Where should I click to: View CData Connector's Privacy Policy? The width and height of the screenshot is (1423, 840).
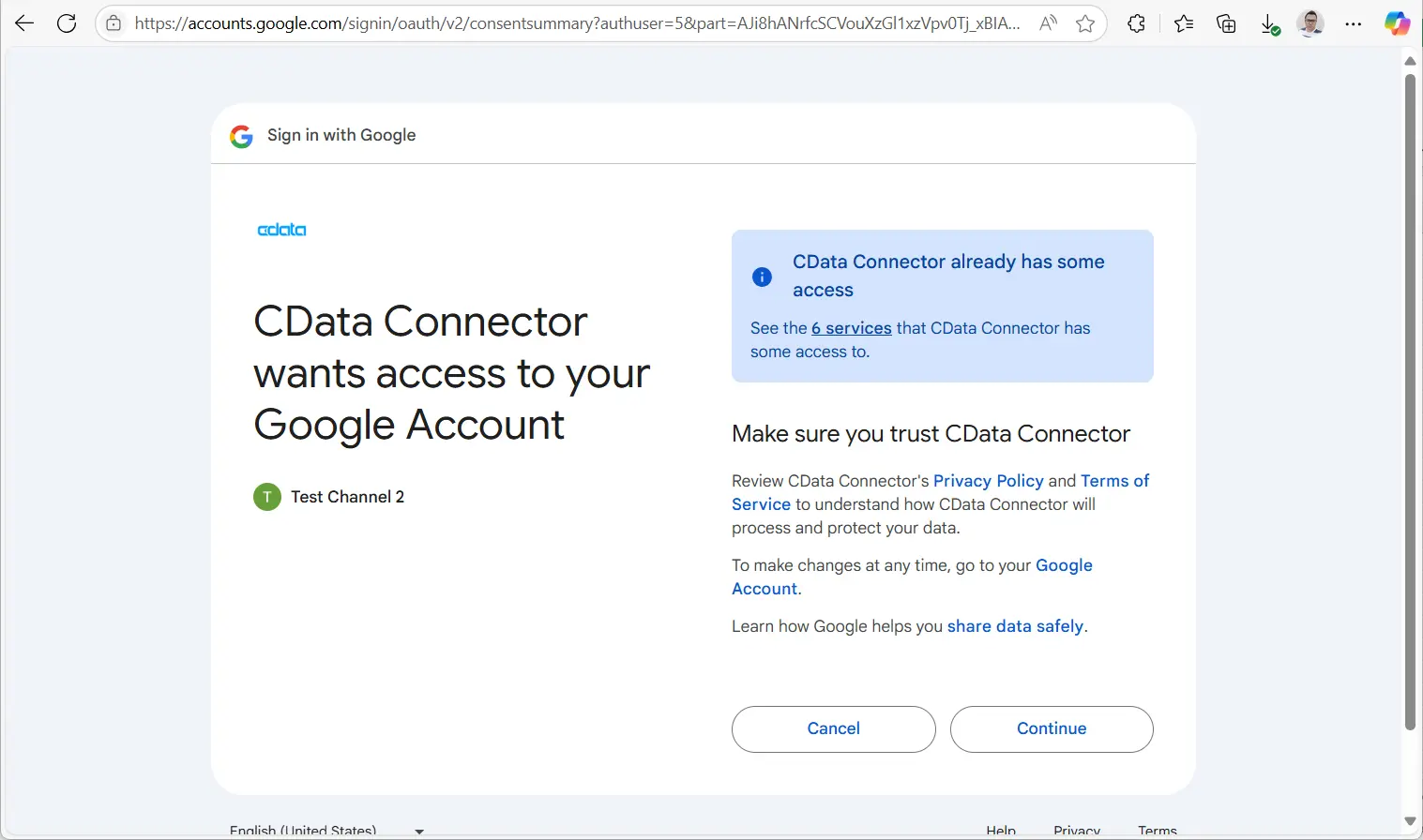pyautogui.click(x=988, y=480)
